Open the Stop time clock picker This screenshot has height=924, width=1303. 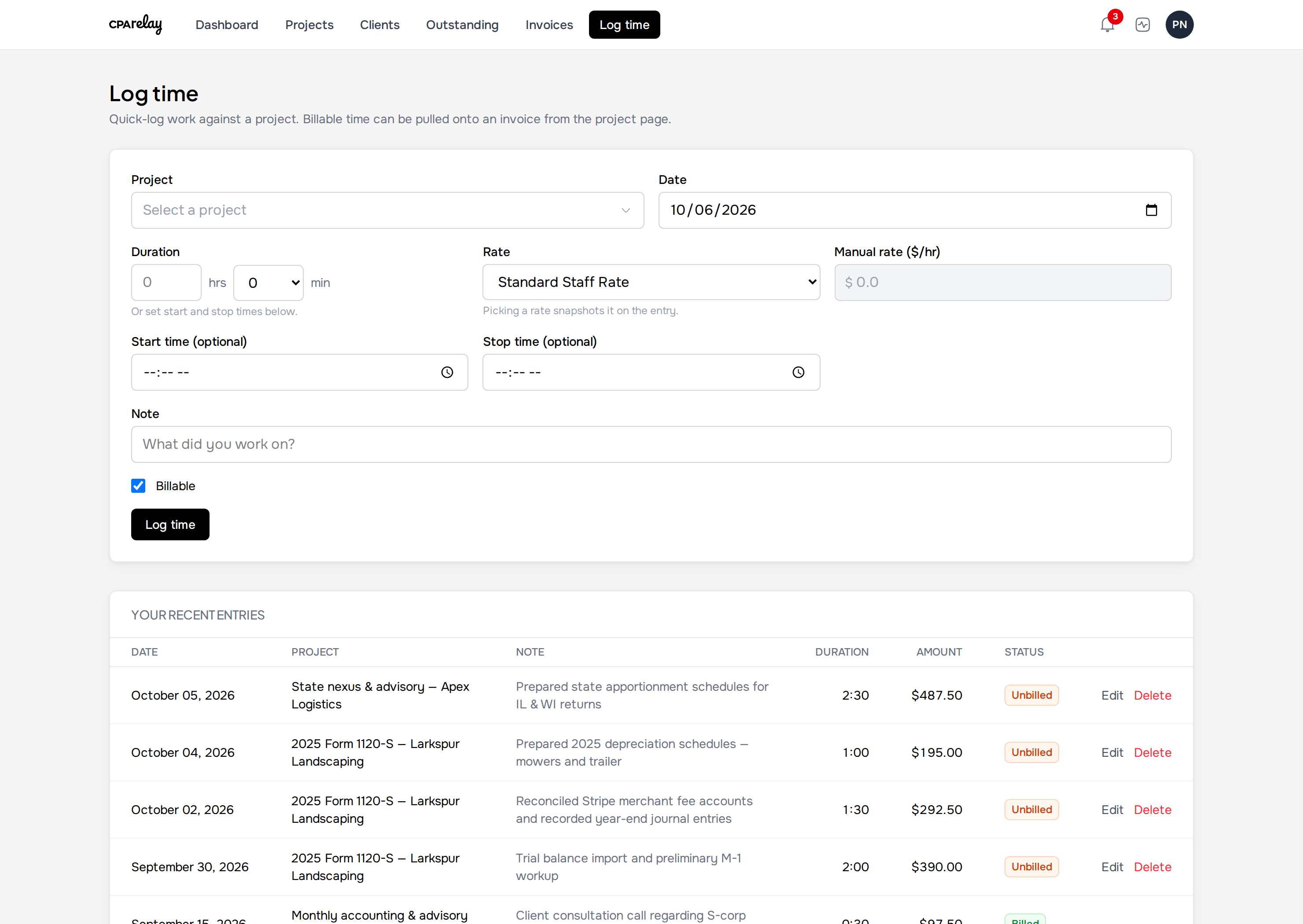798,372
